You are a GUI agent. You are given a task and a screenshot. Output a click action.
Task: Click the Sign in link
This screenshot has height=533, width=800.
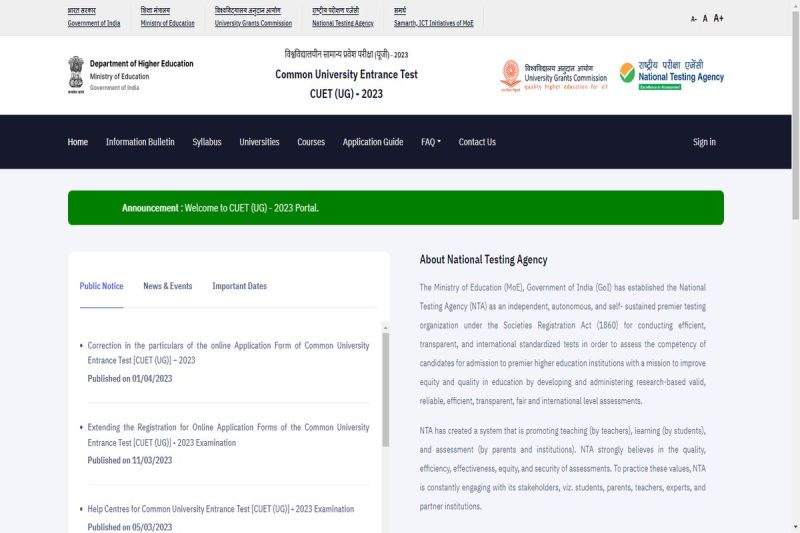point(704,142)
